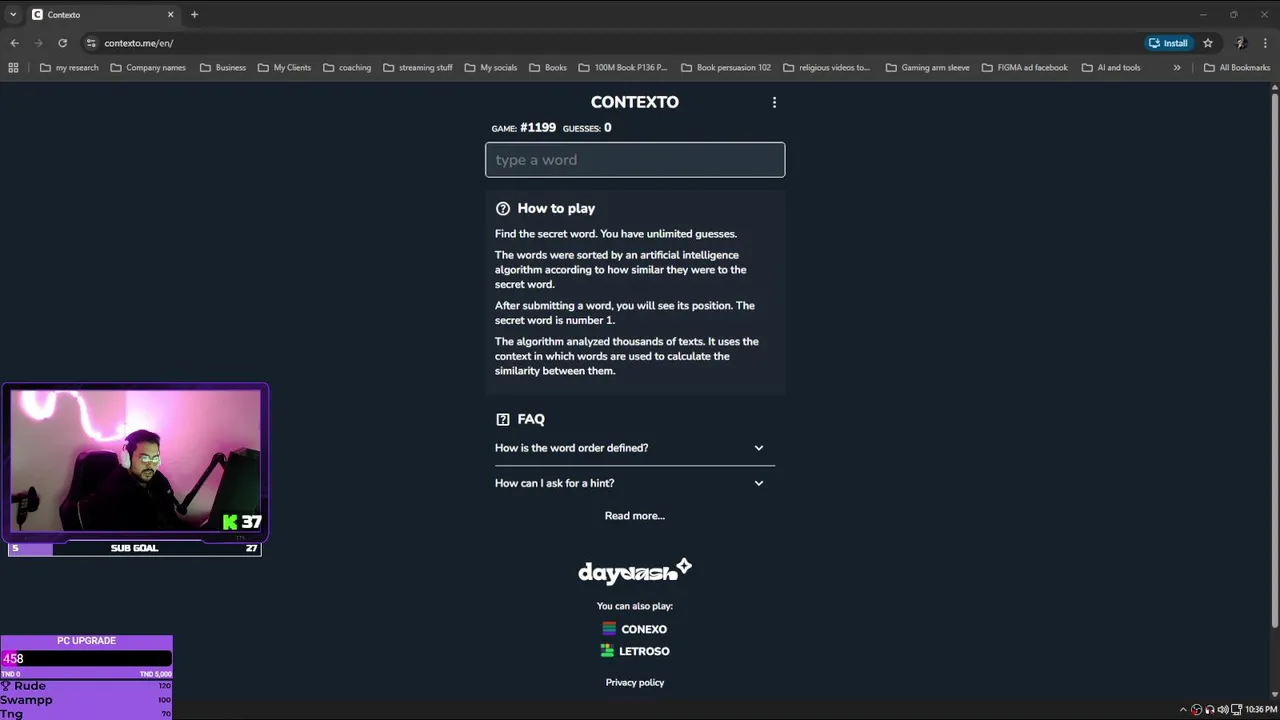Viewport: 1280px width, 720px height.
Task: Click the vertical page scrollbar
Action: pyautogui.click(x=1274, y=360)
